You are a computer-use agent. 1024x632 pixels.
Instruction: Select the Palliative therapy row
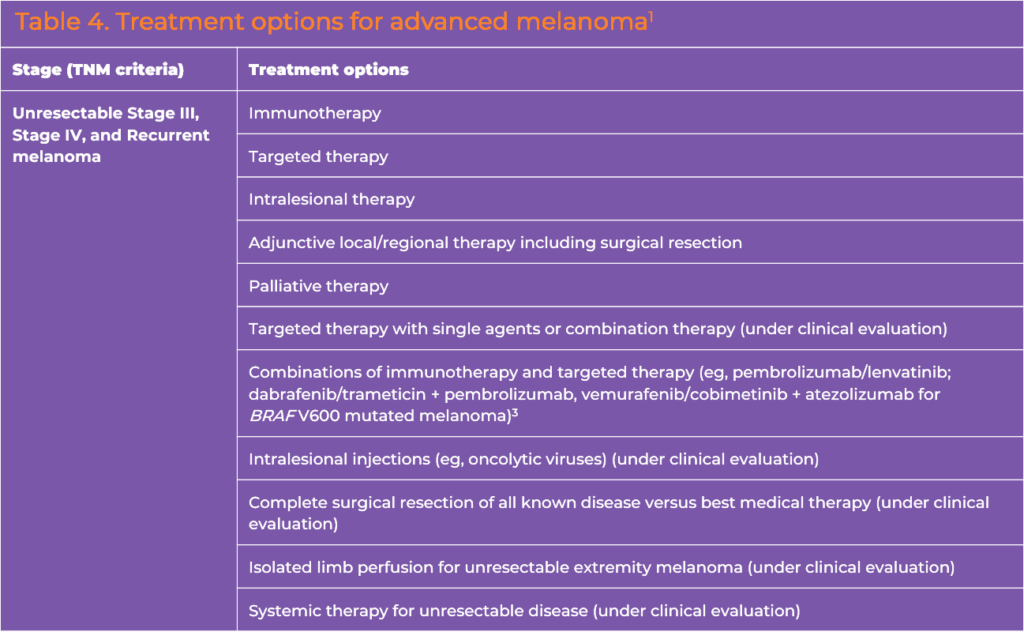(630, 285)
